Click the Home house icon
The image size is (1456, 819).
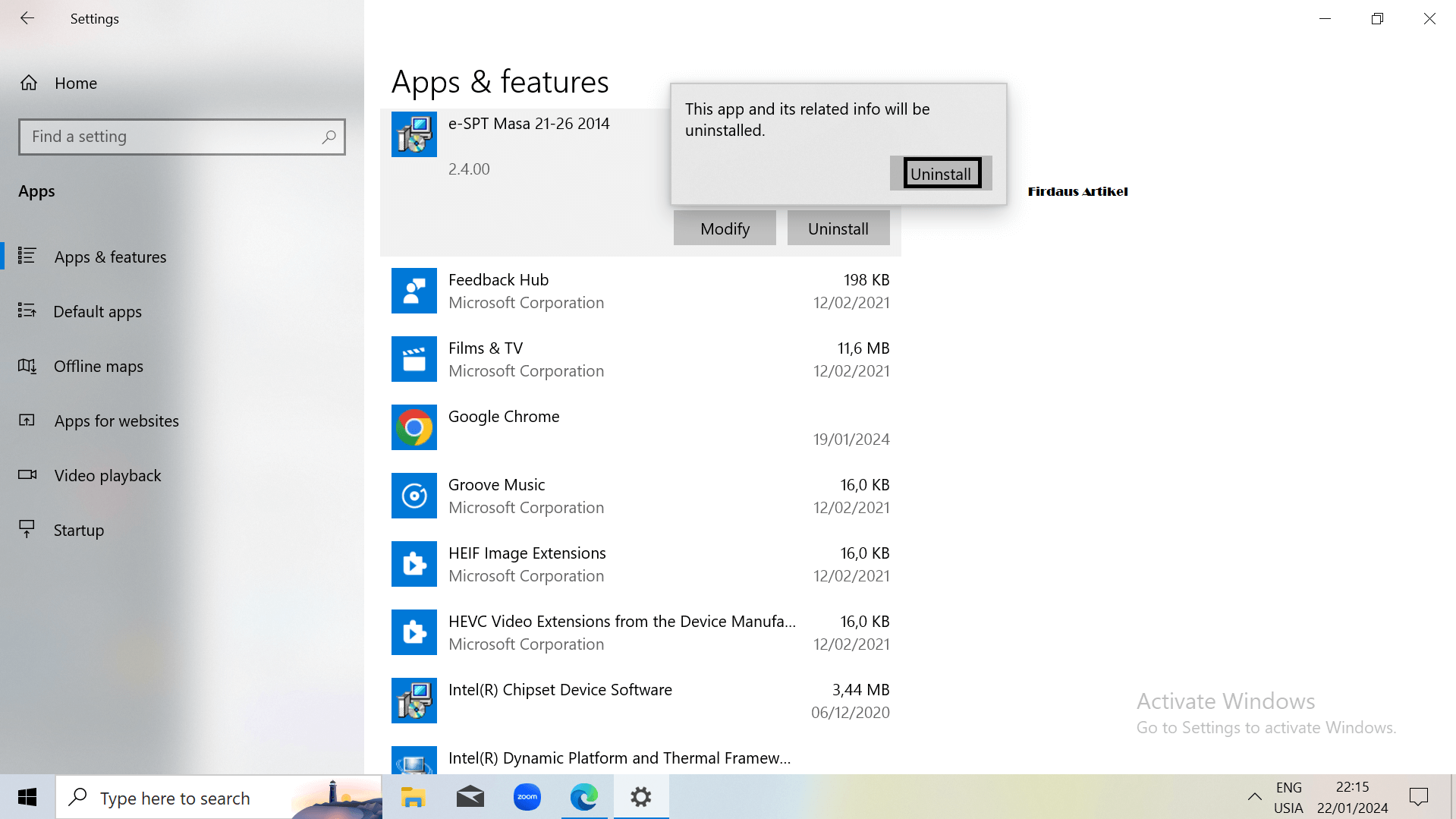click(29, 82)
